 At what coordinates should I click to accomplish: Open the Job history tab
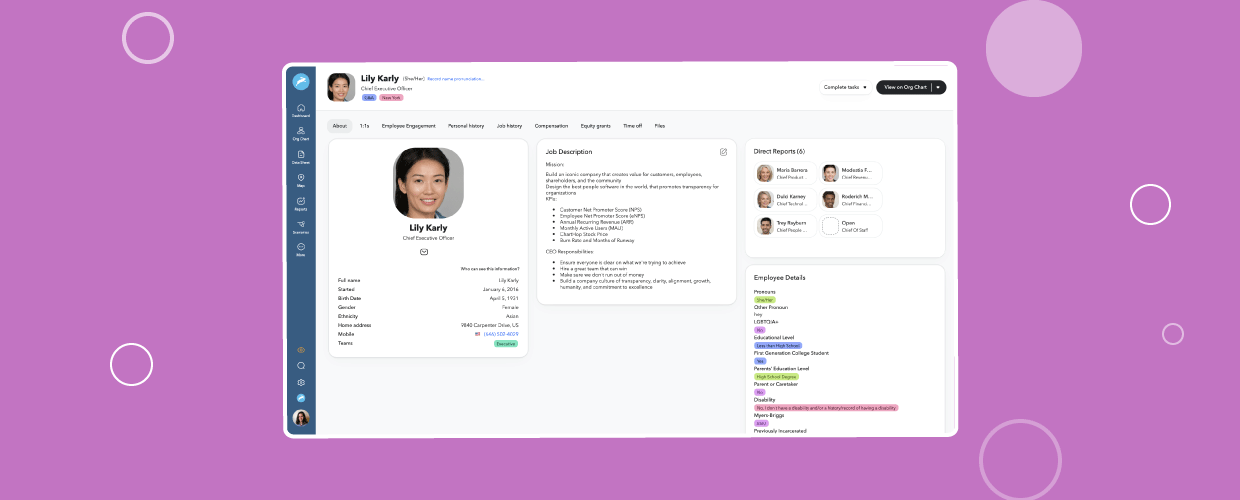[x=509, y=126]
